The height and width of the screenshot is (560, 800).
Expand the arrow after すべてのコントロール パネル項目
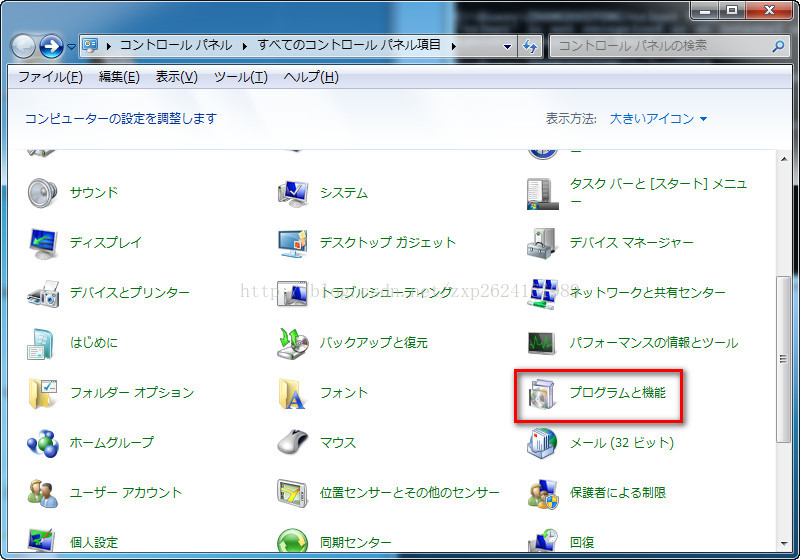click(x=454, y=46)
